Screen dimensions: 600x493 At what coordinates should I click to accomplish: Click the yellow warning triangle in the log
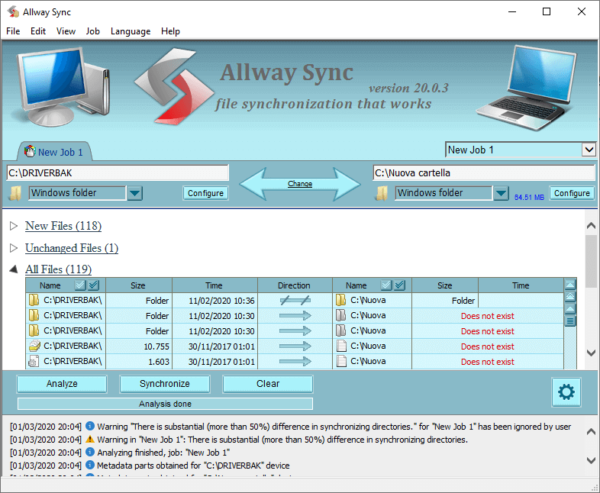pos(90,439)
